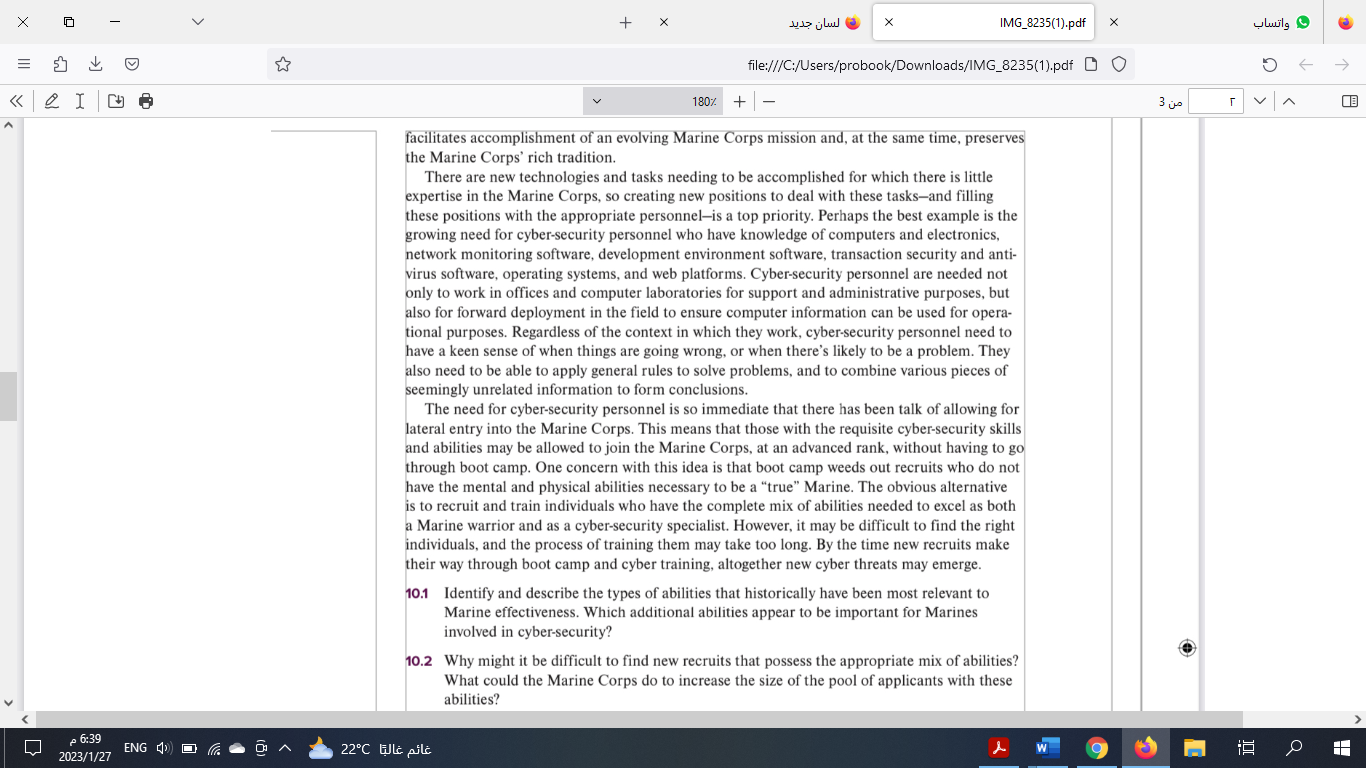1366x768 pixels.
Task: Open the 180% zoom level dropdown
Action: (653, 101)
